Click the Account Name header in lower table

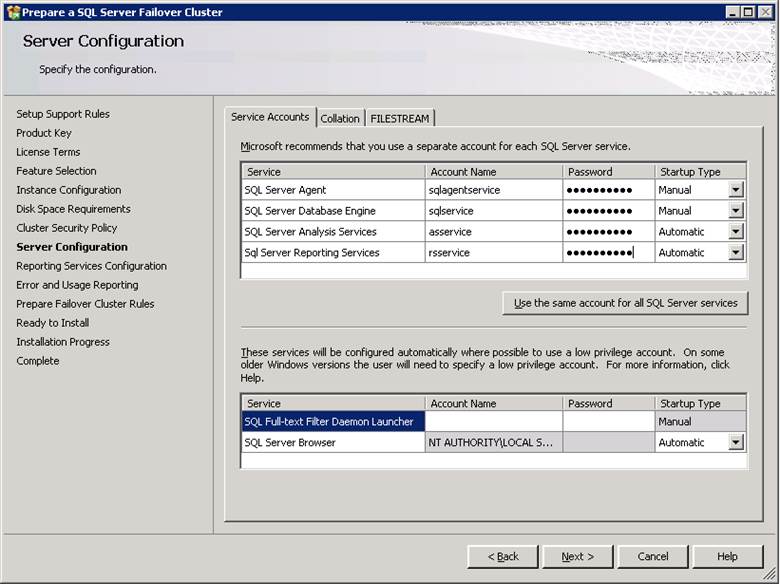pyautogui.click(x=493, y=403)
